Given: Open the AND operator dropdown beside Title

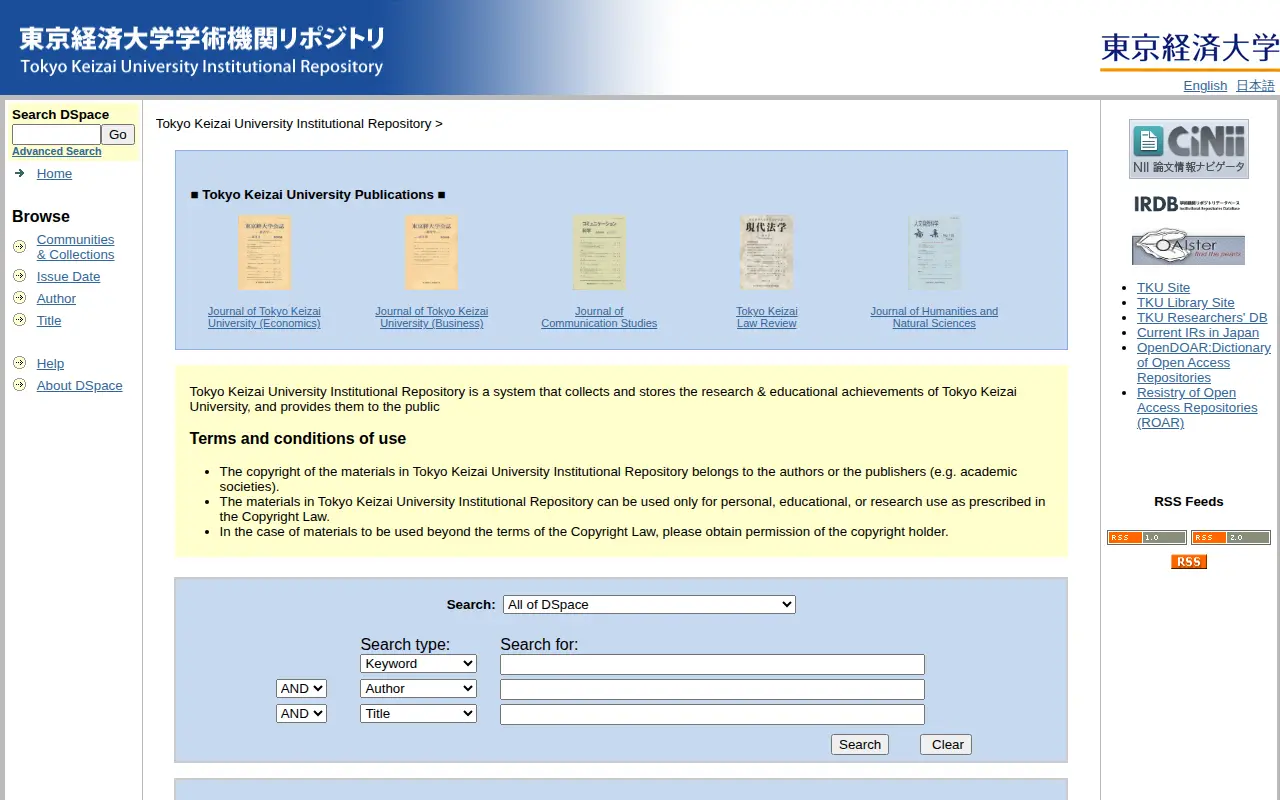Looking at the screenshot, I should (301, 713).
